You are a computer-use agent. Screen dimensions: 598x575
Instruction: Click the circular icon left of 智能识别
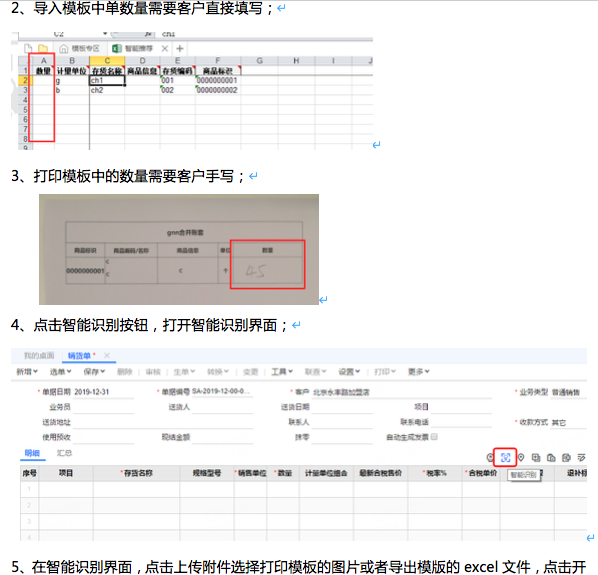coord(490,458)
